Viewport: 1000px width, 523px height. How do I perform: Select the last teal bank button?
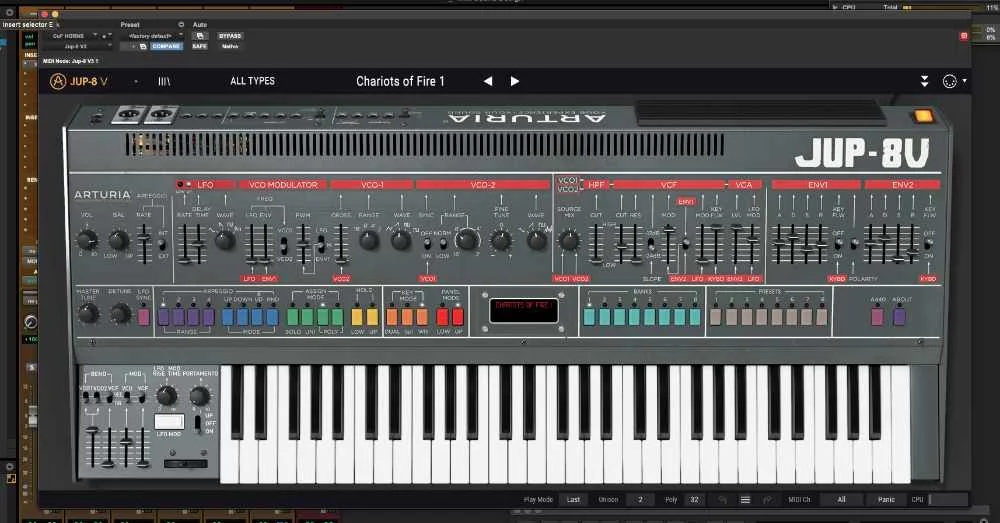coord(695,316)
